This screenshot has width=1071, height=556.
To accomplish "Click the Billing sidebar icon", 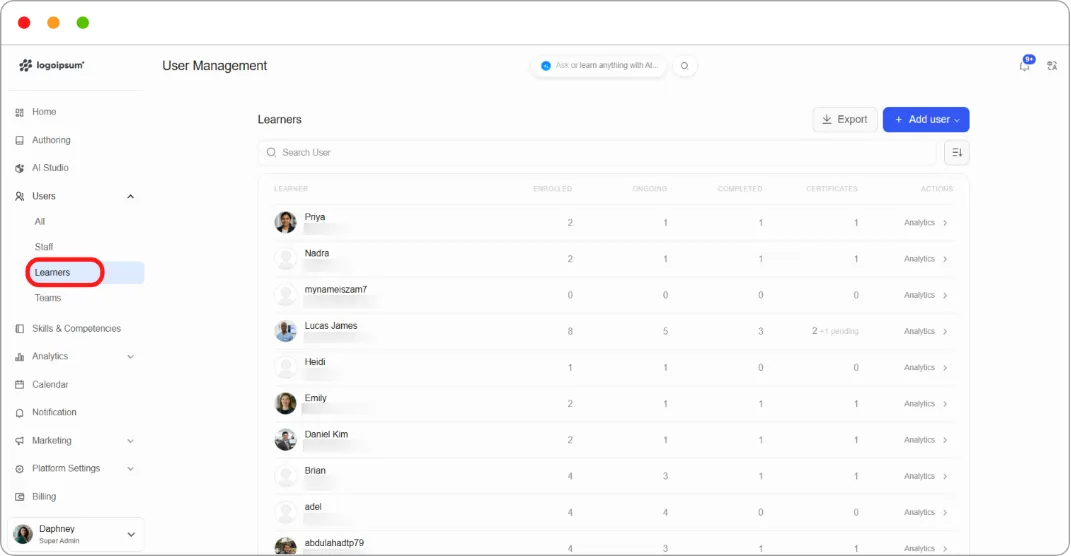I will (19, 497).
